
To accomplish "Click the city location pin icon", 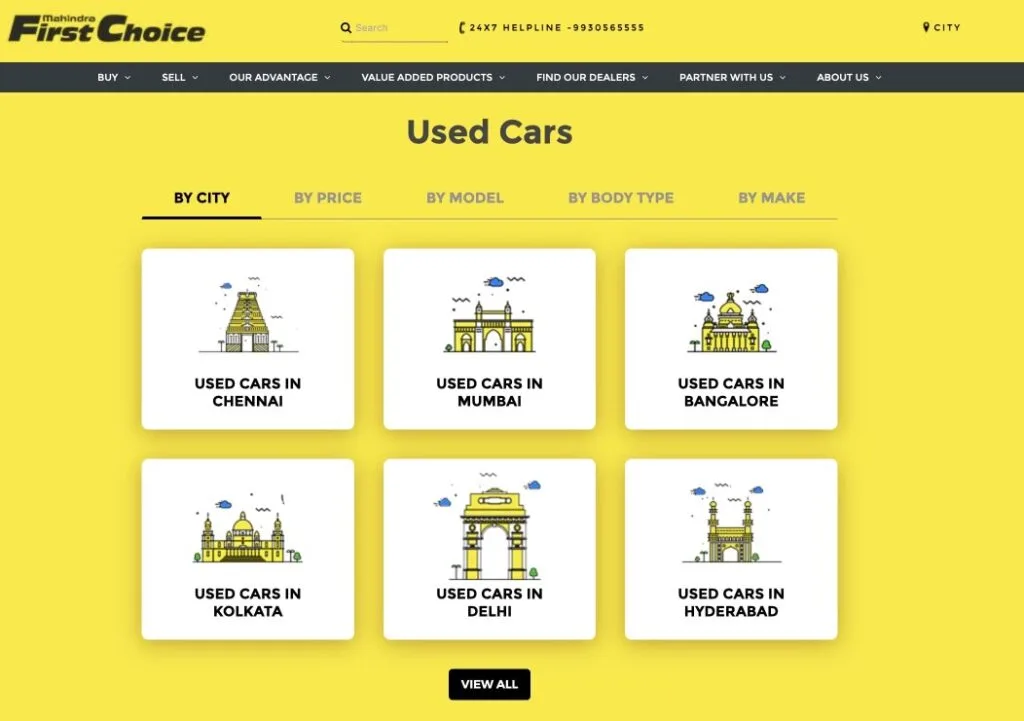I will [x=926, y=27].
